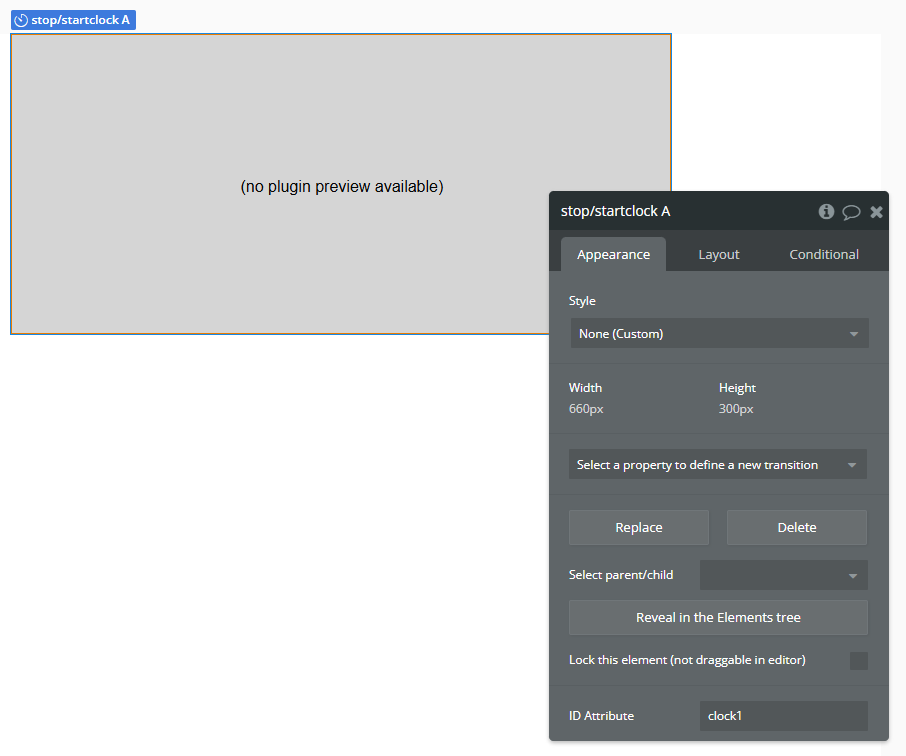906x756 pixels.
Task: Switch to the Layout tab
Action: coord(718,254)
